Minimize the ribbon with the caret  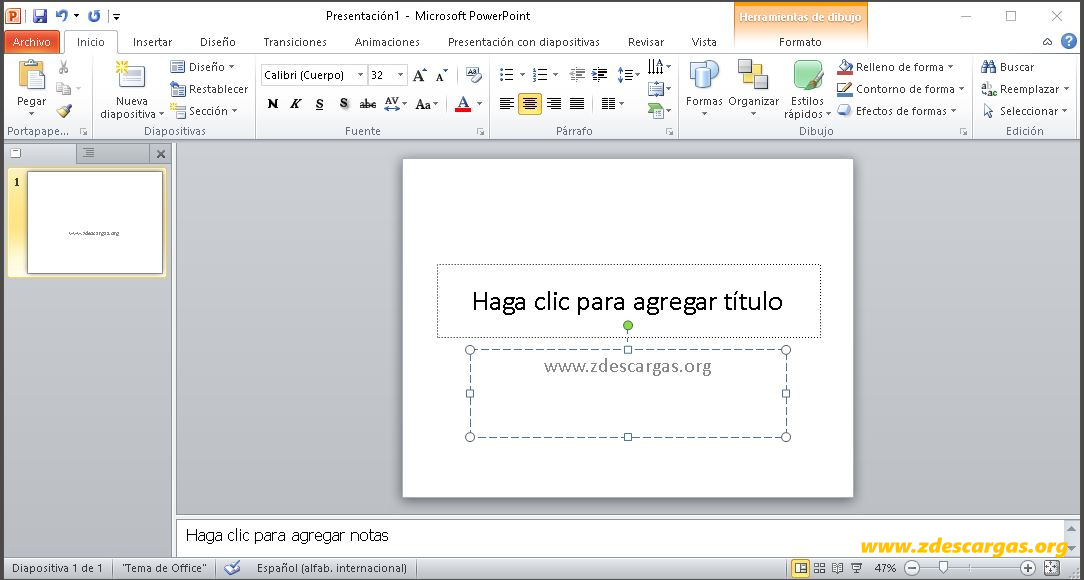click(1047, 41)
